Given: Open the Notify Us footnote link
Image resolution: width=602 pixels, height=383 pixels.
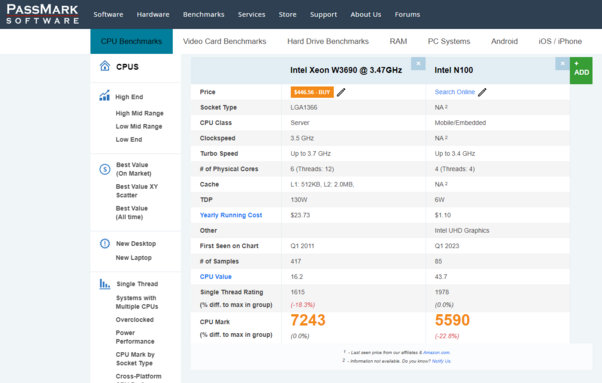Looking at the screenshot, I should (x=441, y=361).
